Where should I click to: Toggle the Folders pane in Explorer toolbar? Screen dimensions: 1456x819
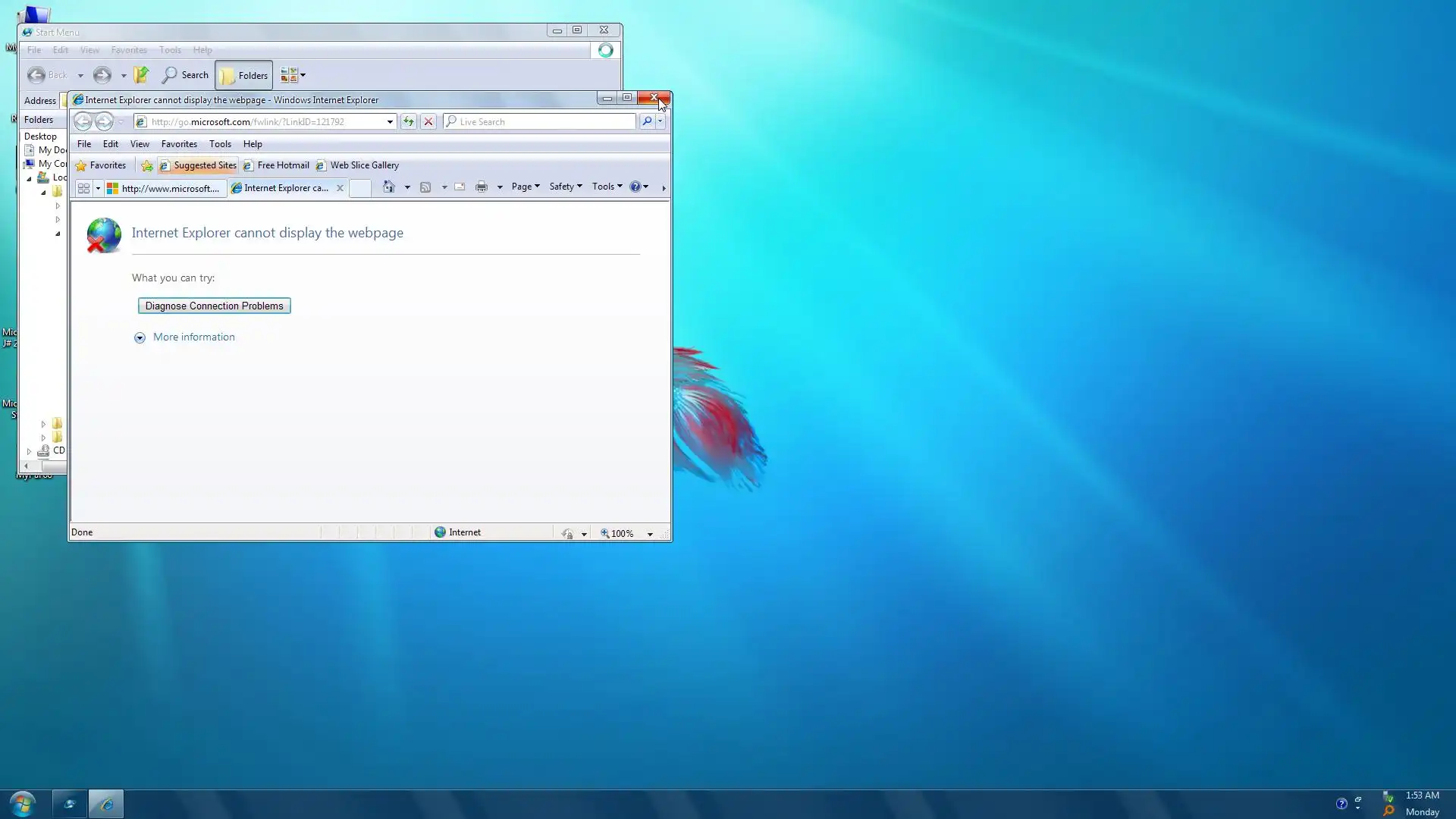coord(244,75)
